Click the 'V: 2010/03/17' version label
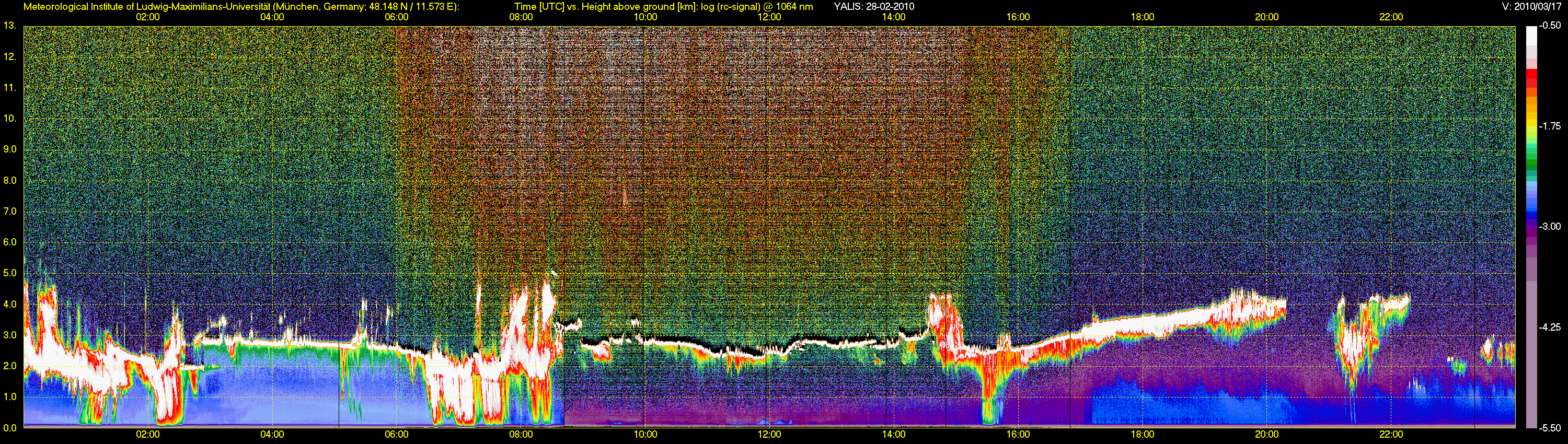 pyautogui.click(x=1531, y=7)
